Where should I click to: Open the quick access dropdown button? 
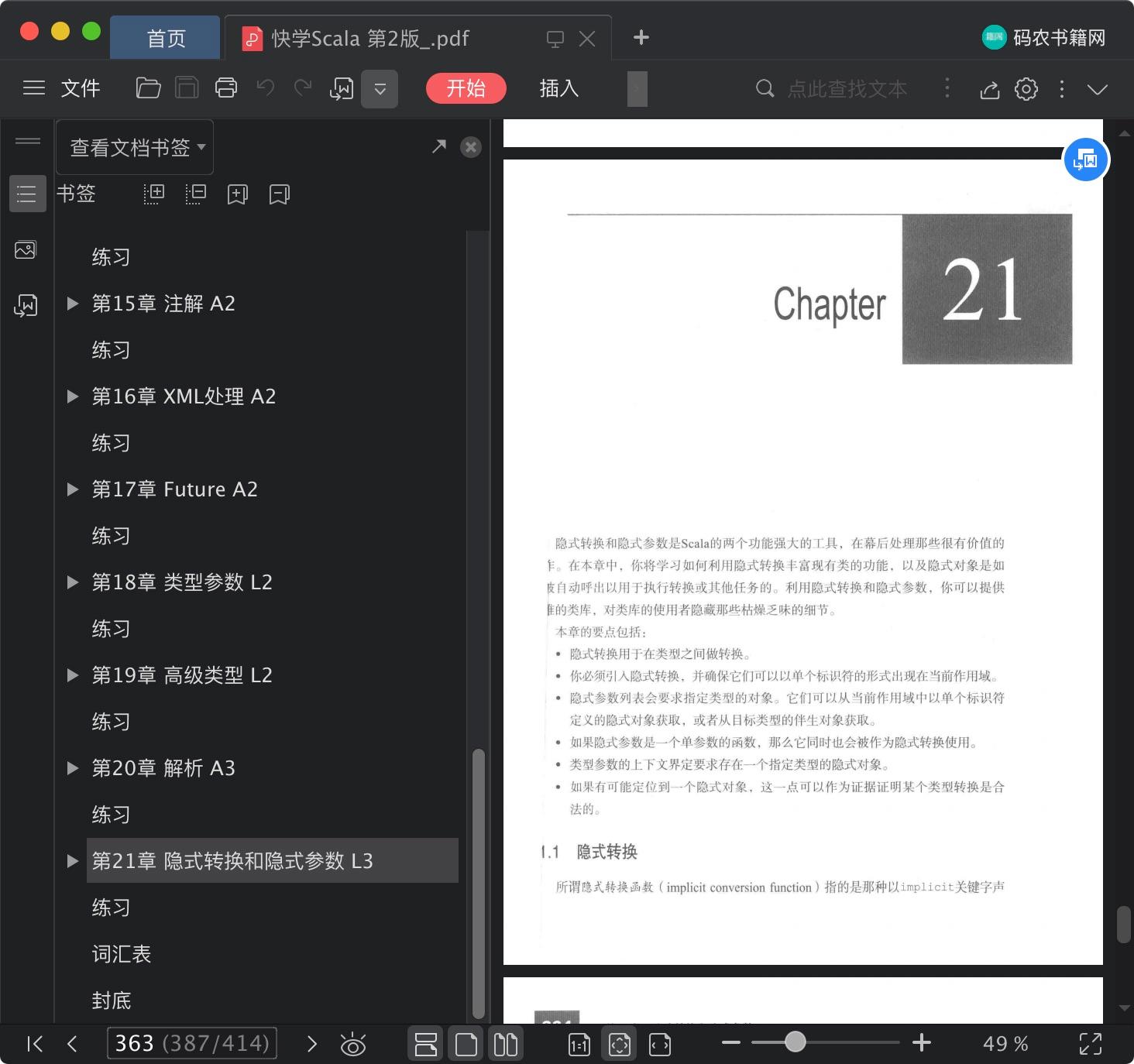click(380, 89)
